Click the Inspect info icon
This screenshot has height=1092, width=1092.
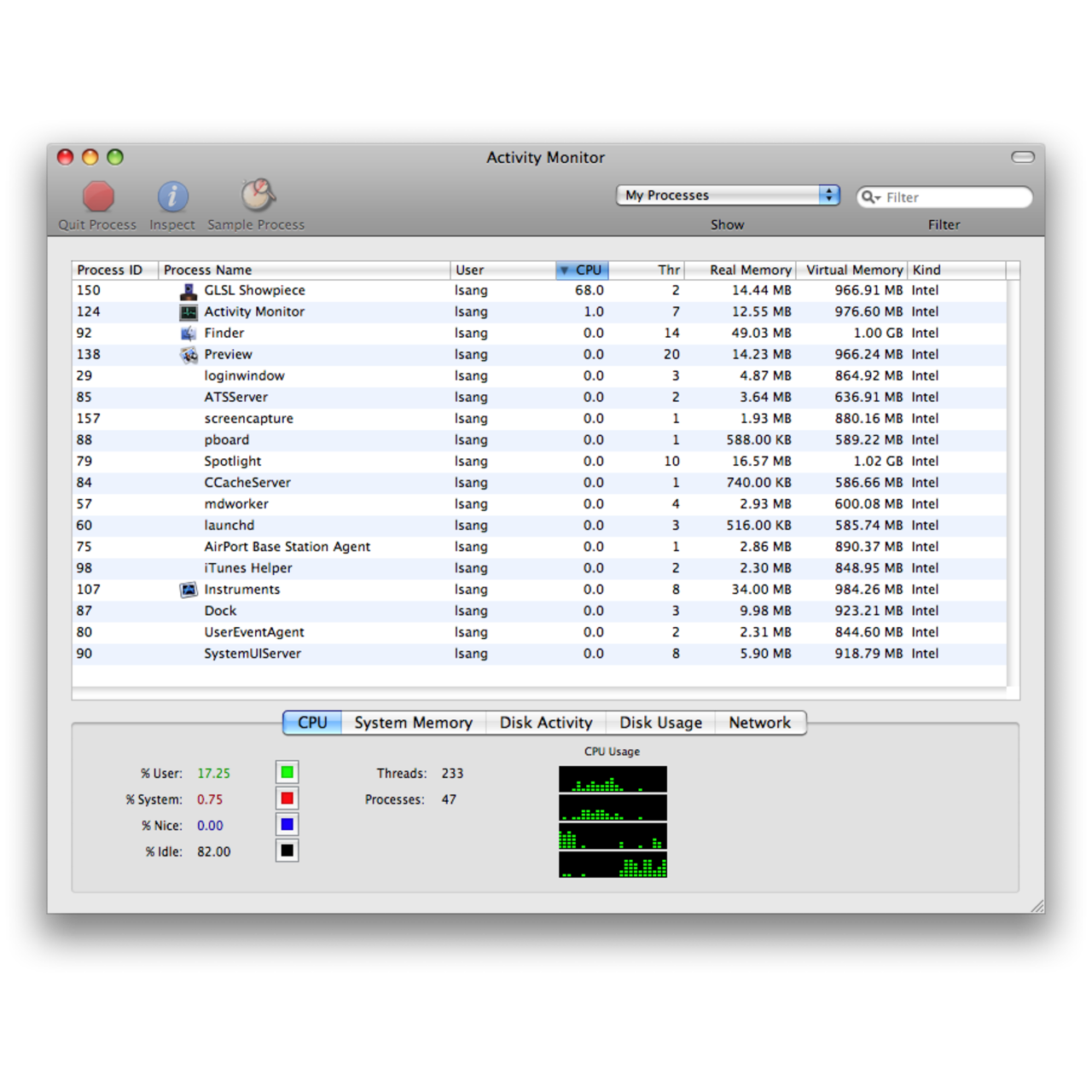[172, 196]
